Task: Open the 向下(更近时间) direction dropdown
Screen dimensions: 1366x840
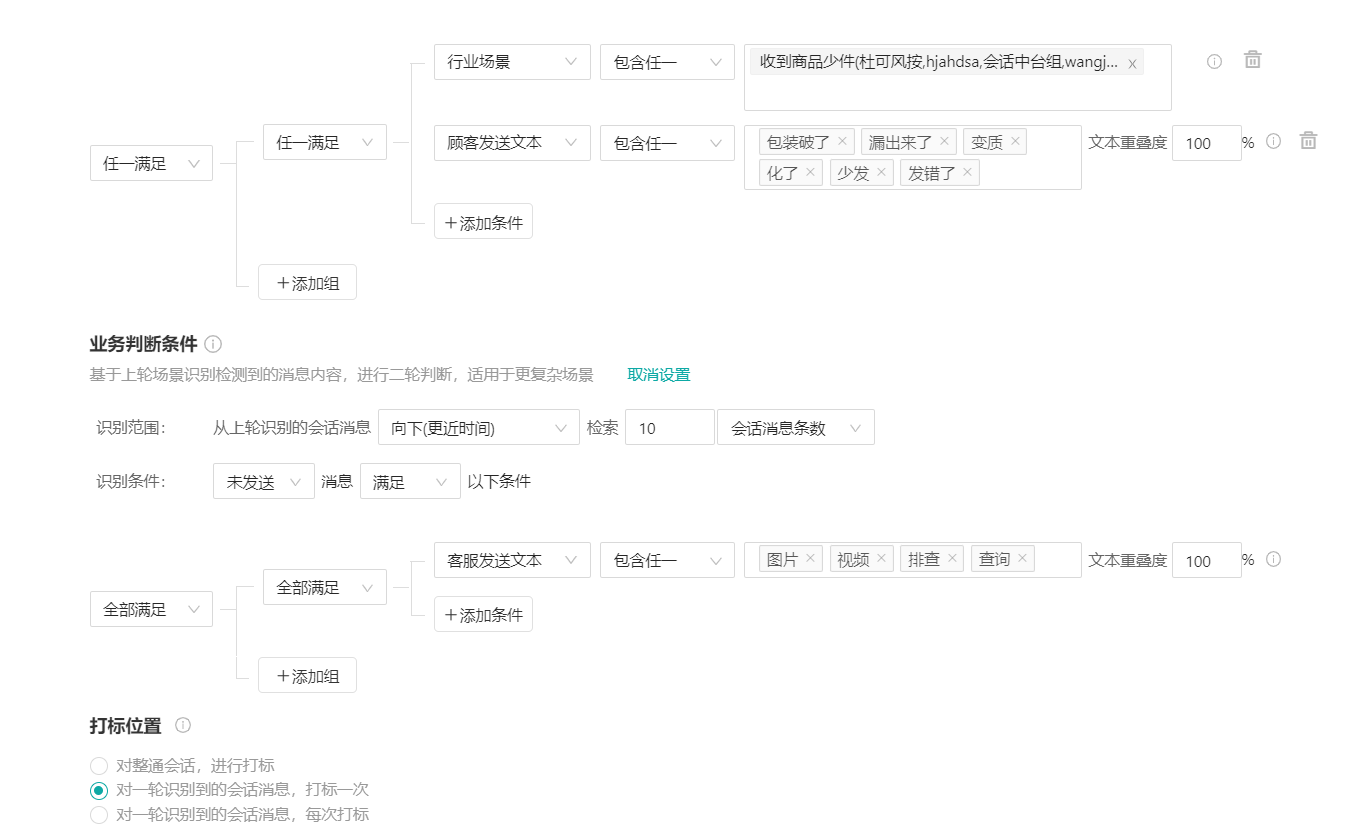Action: tap(479, 428)
